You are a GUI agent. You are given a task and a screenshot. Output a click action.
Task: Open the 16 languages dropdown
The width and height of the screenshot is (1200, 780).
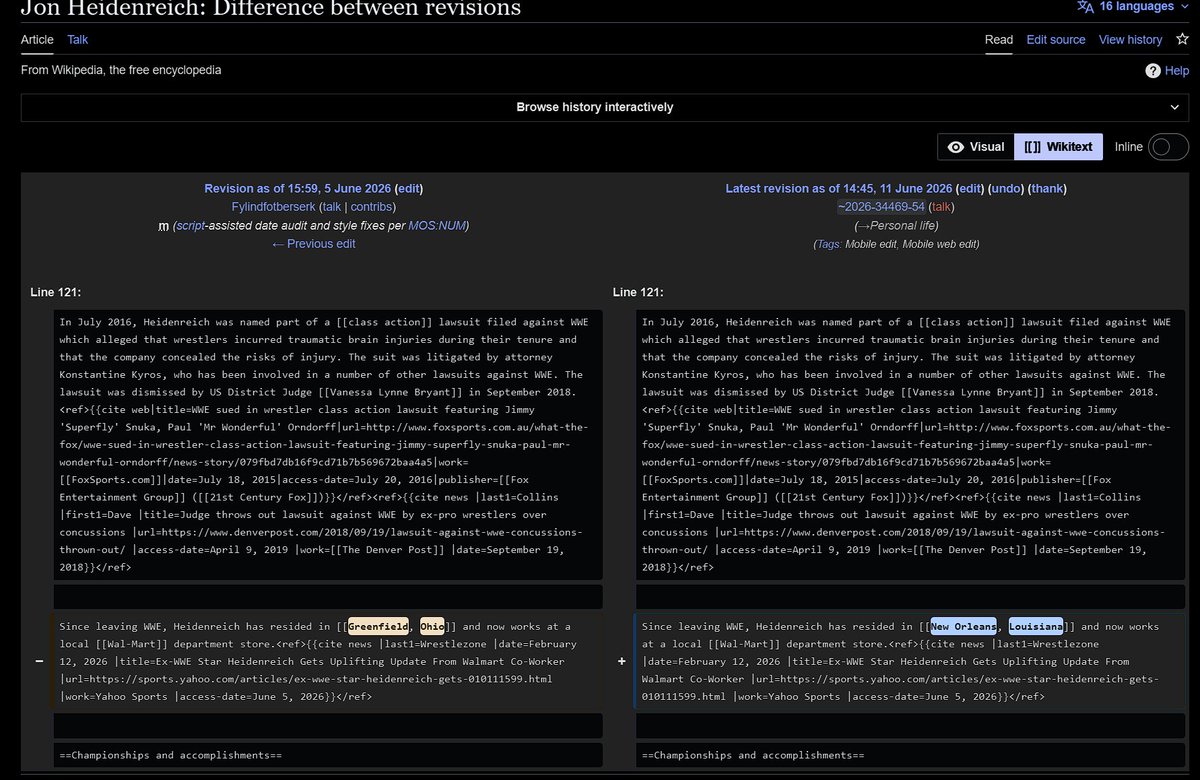point(1133,7)
